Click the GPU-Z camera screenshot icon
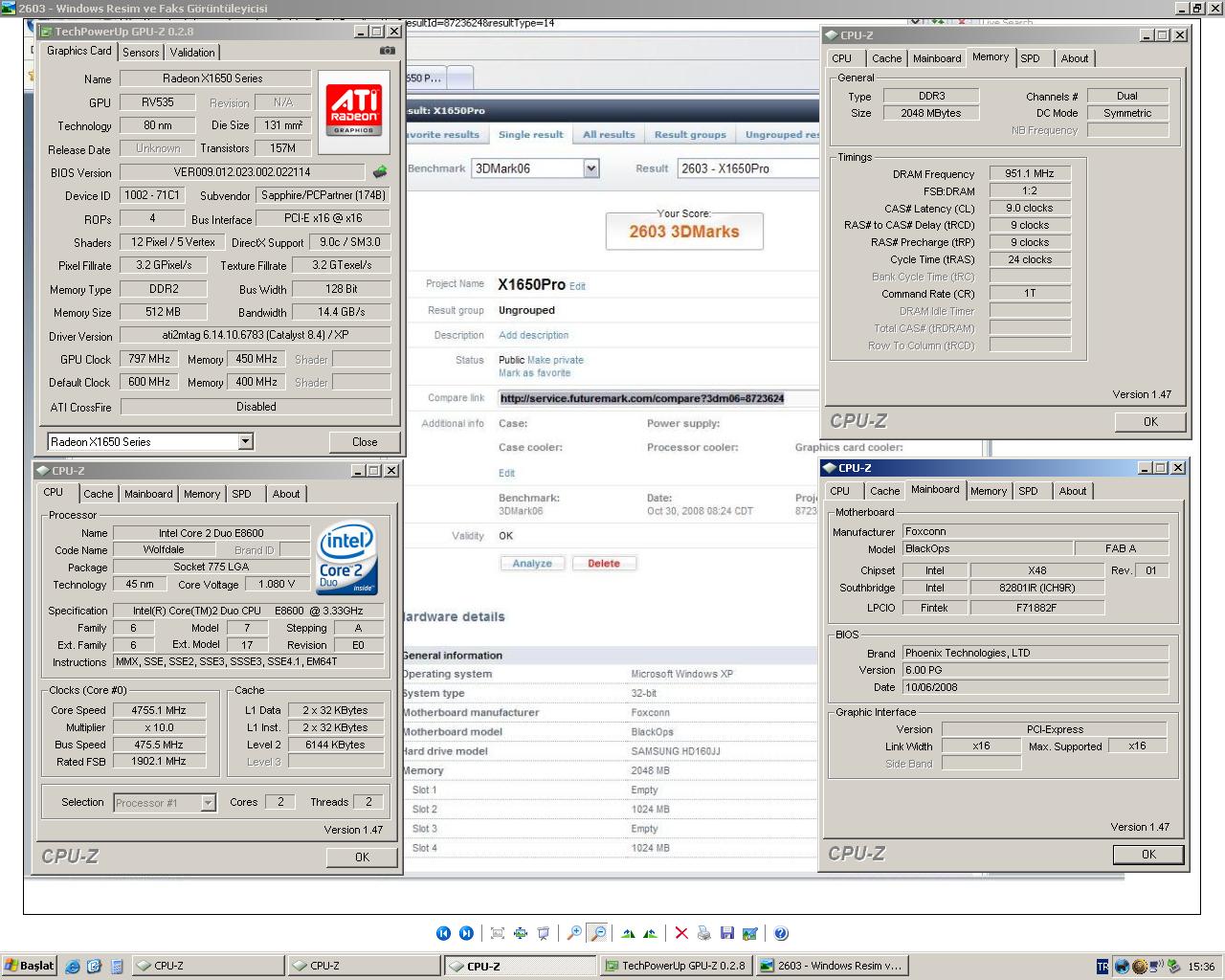 coord(388,51)
